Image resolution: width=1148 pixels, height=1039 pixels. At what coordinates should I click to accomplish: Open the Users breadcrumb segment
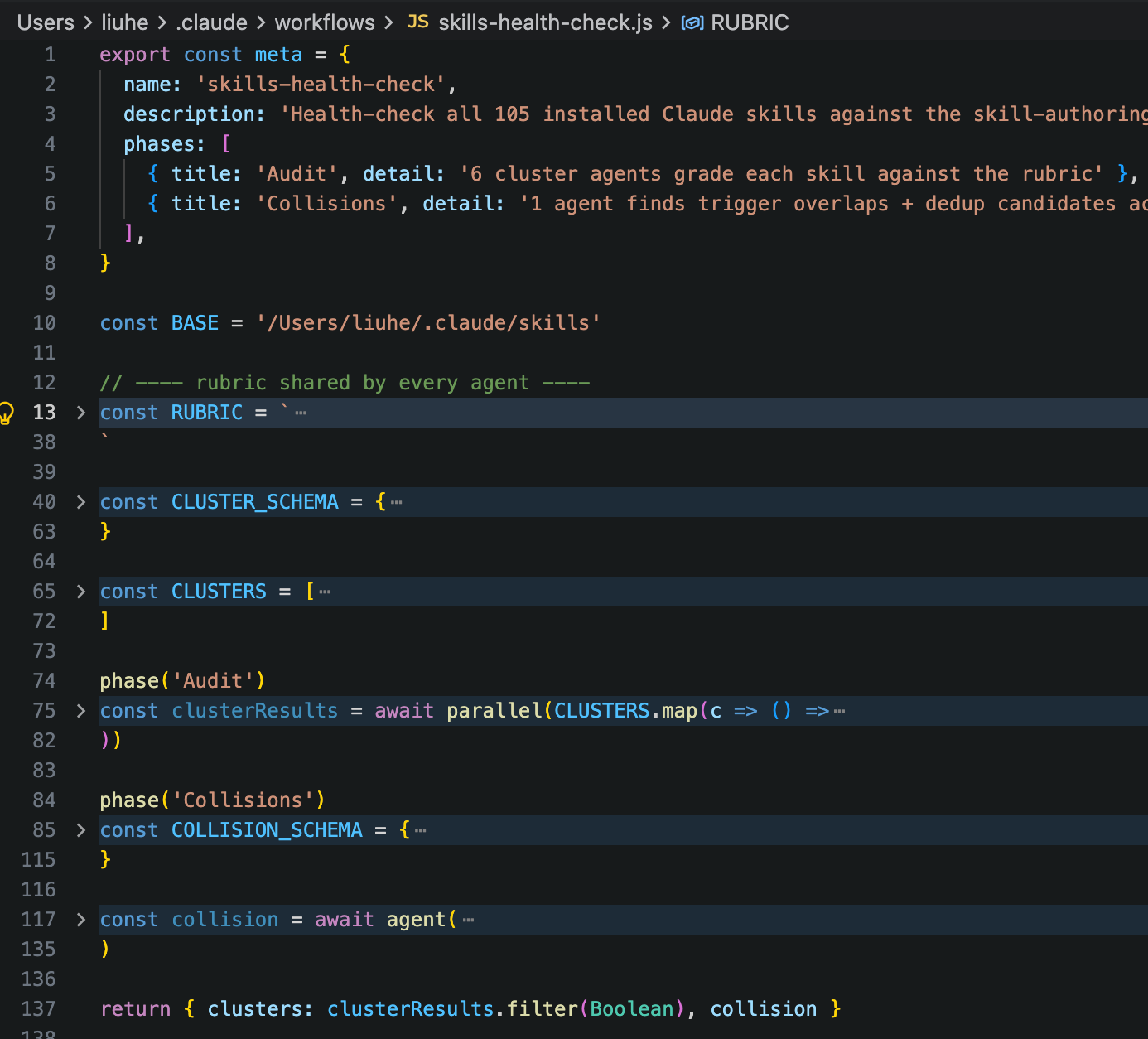point(46,22)
